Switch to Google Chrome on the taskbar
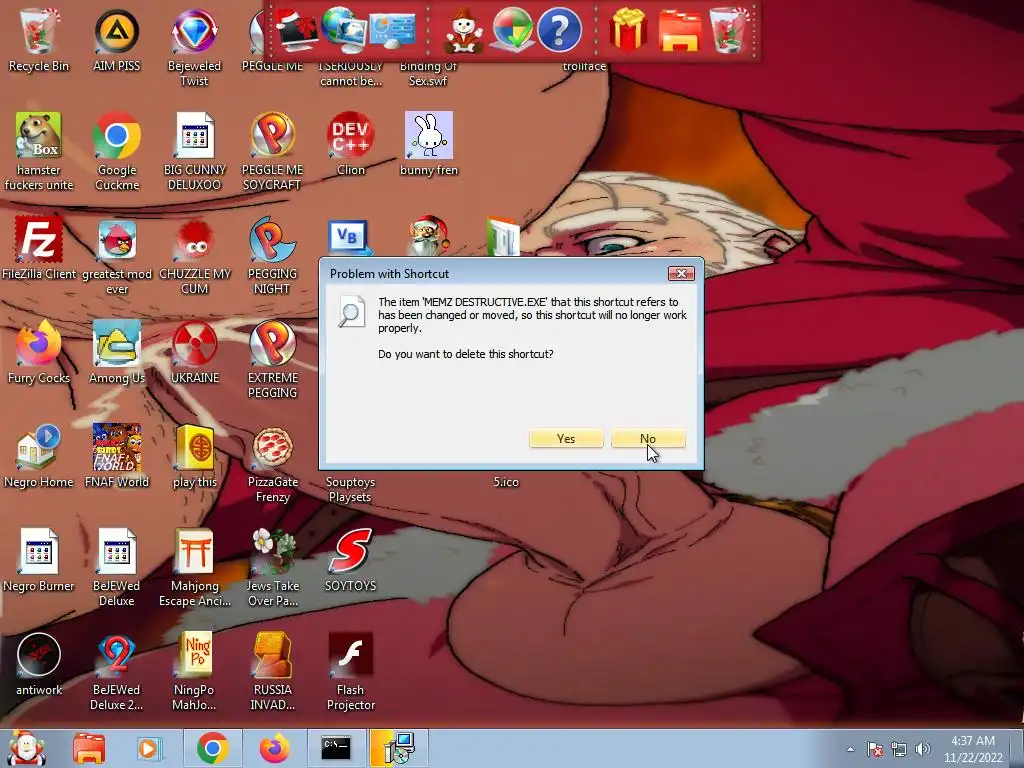The width and height of the screenshot is (1024, 768). [212, 748]
